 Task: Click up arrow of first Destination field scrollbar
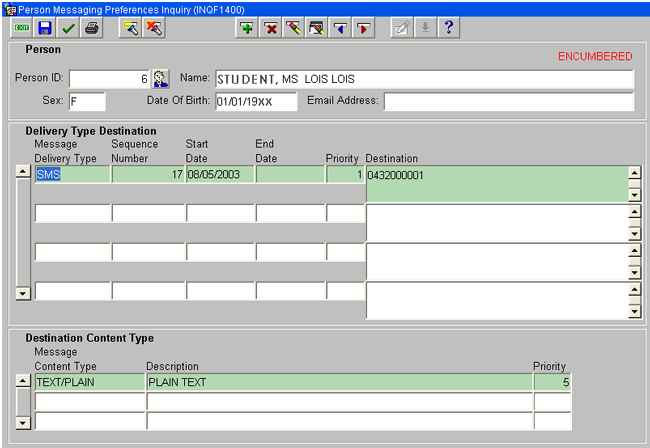click(634, 172)
